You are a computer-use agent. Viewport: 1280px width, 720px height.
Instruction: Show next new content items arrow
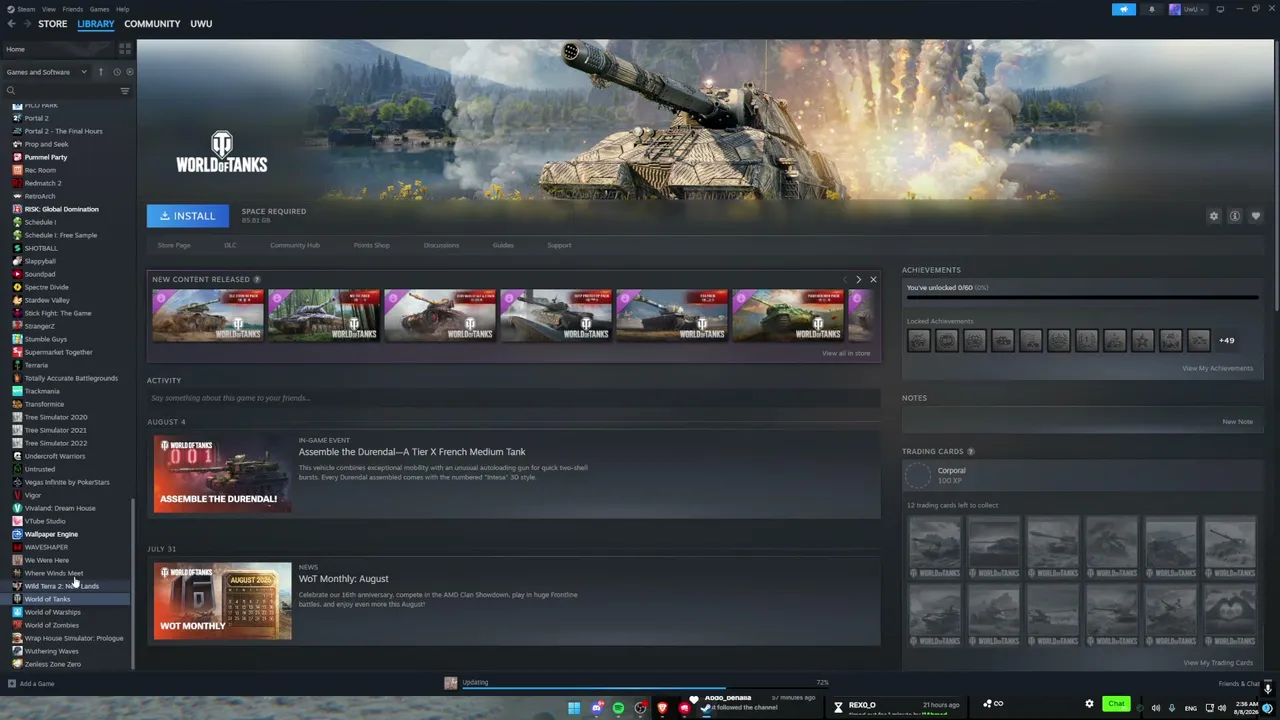tap(858, 280)
